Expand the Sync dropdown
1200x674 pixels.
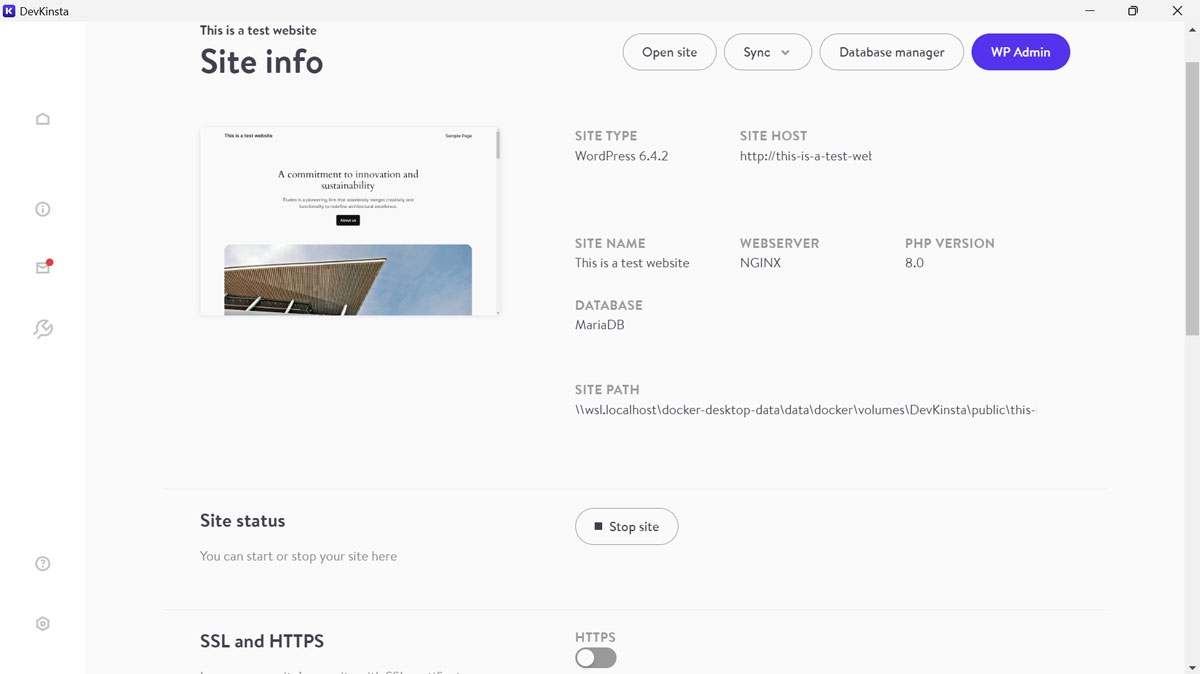point(767,52)
